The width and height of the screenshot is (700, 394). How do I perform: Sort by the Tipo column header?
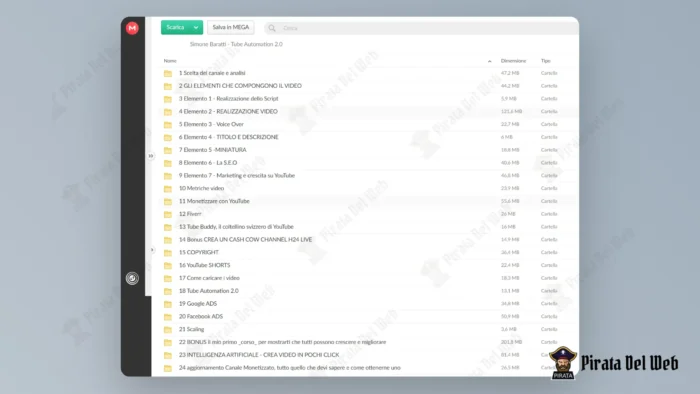click(x=546, y=61)
